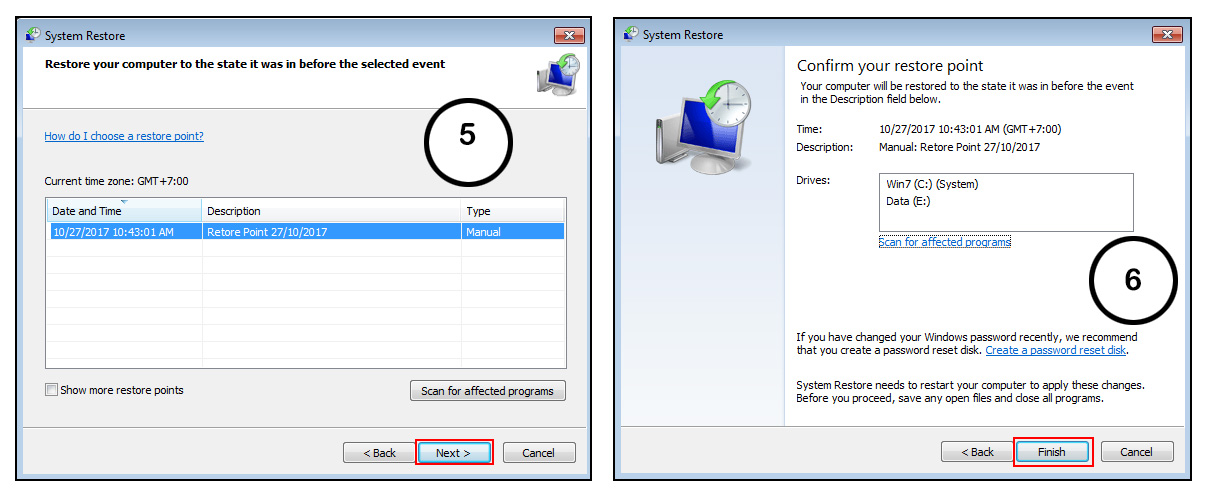Click the restore computer clock icon in left window header
Screen dimensions: 1209x494
558,75
